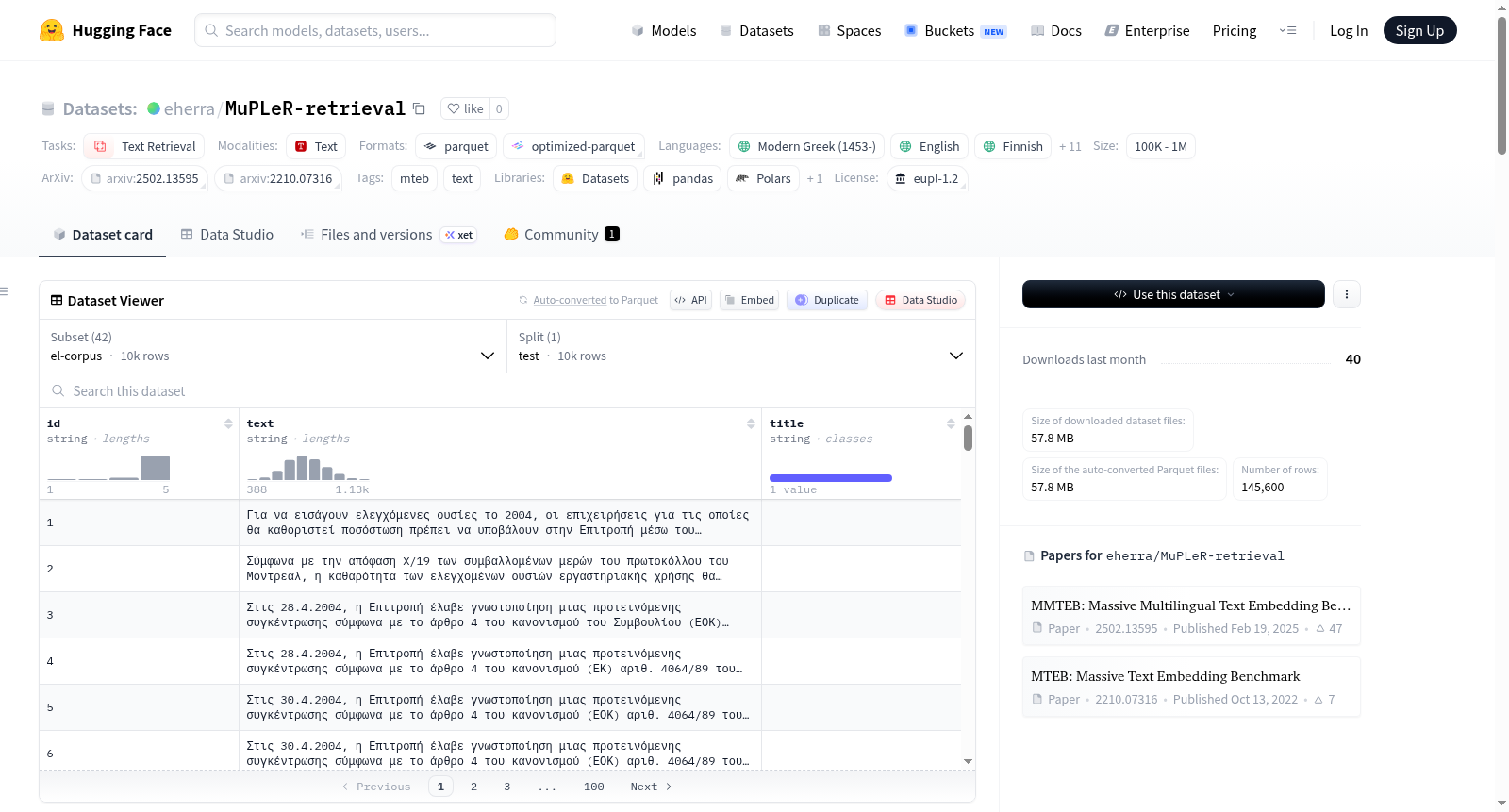Copy dataset name with the copy icon

tap(420, 108)
